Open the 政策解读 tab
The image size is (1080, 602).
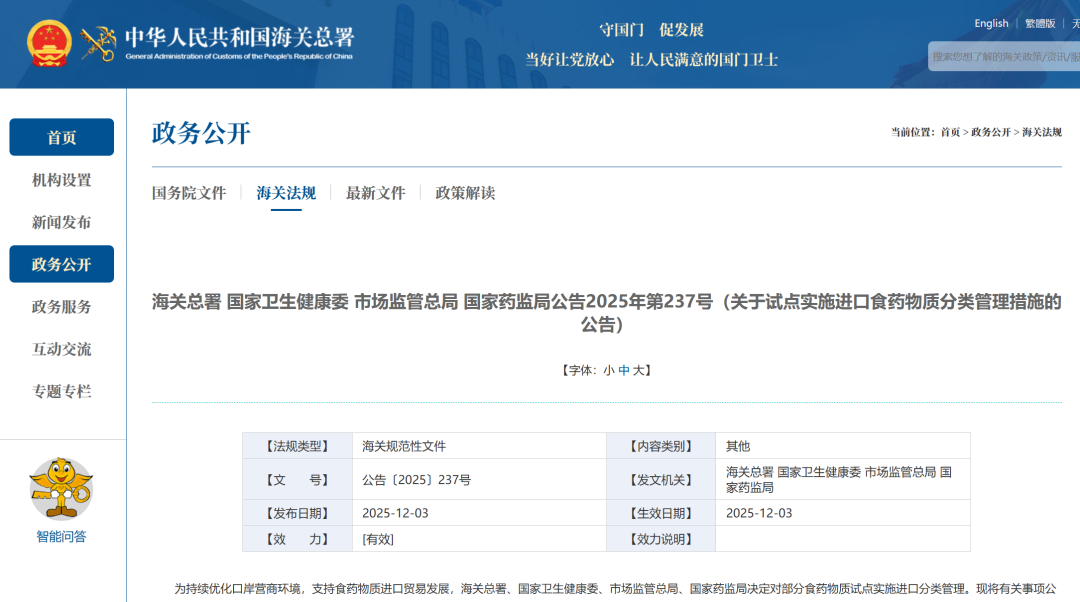[x=465, y=193]
